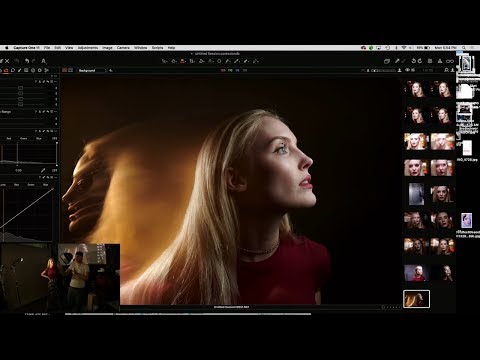Open the Scripts menu

pos(158,48)
